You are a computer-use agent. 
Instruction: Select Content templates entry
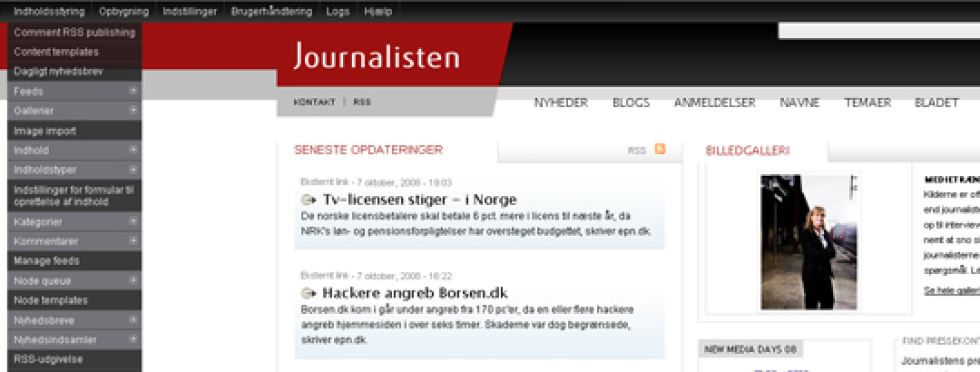74,52
